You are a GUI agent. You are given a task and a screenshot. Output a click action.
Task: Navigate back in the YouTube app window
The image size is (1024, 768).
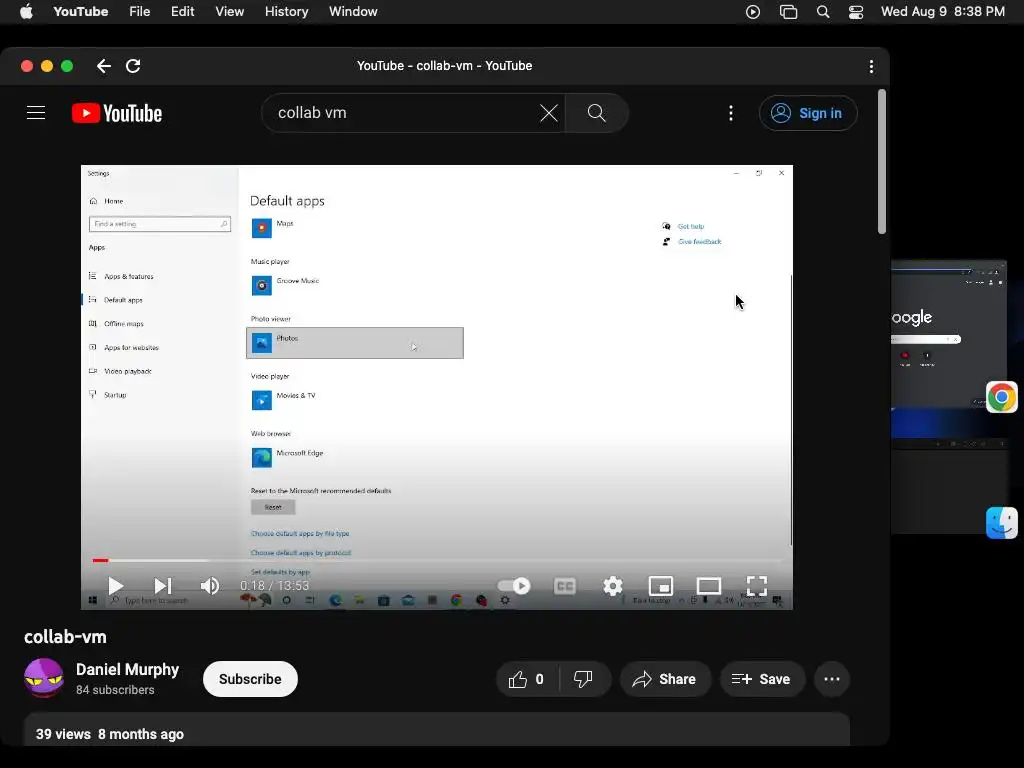pos(103,66)
